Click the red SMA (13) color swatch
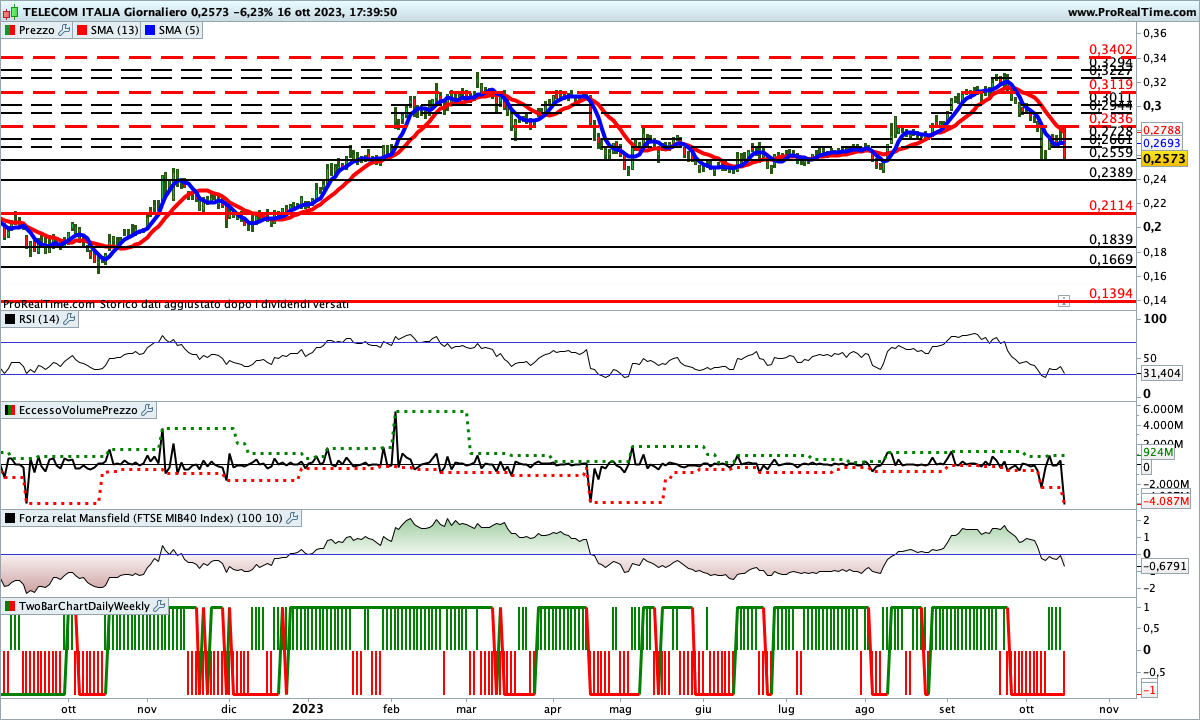 [83, 30]
